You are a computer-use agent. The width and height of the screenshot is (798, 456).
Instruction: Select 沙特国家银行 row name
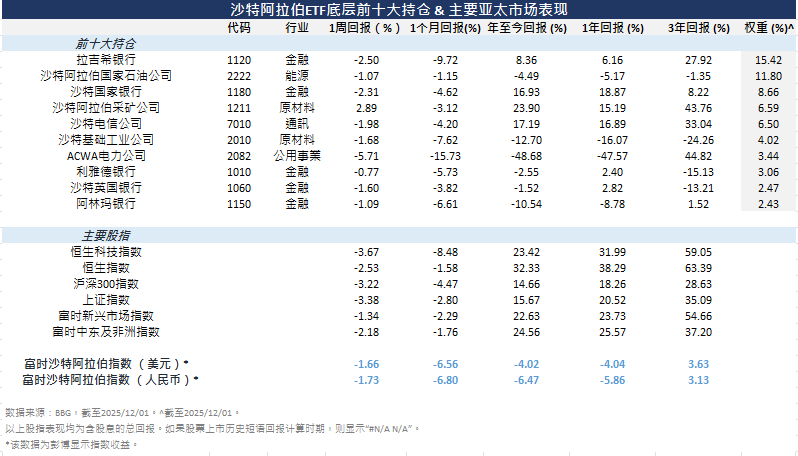(106, 92)
